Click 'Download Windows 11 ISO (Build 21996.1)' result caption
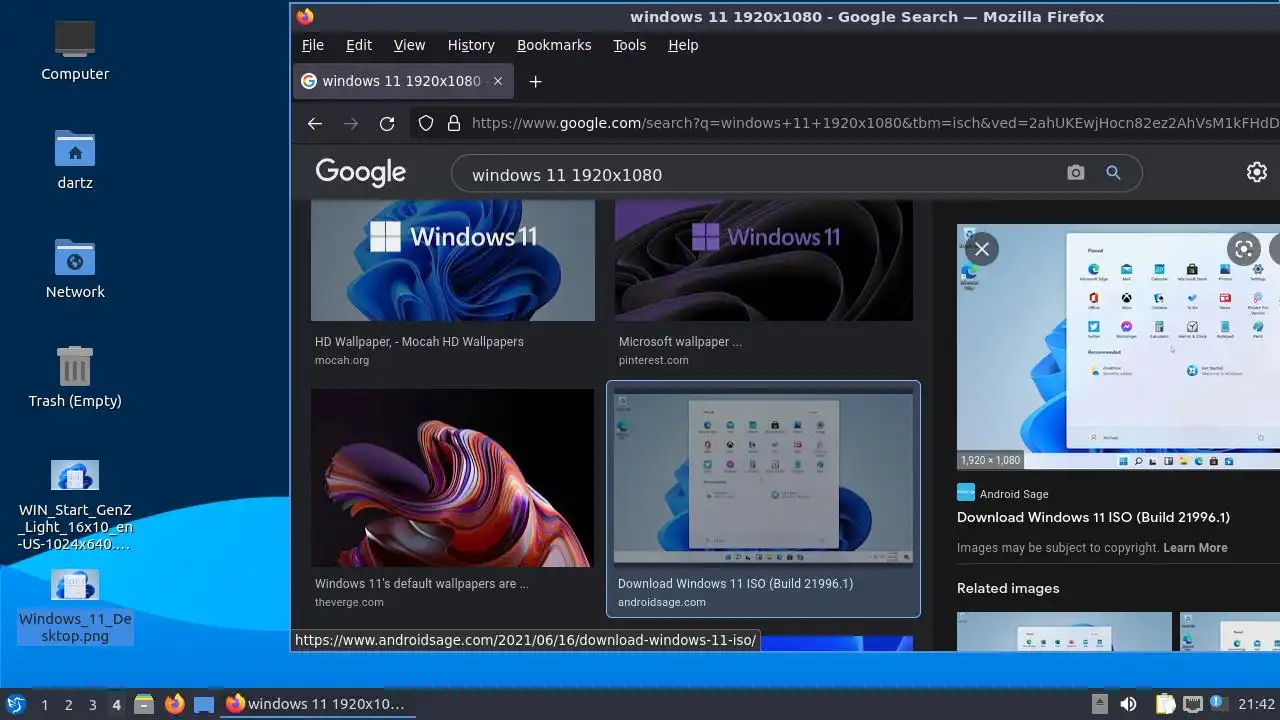This screenshot has width=1280, height=720. point(735,584)
